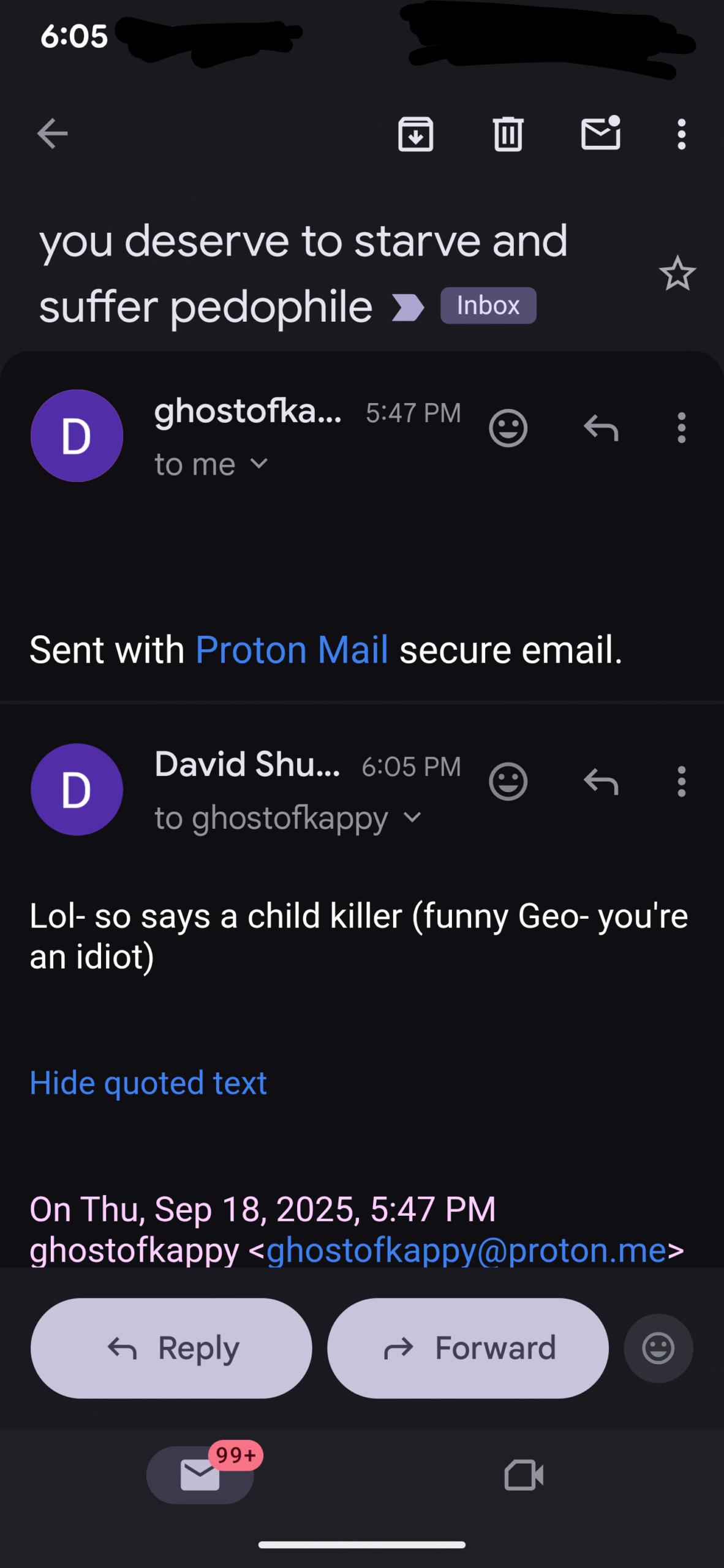The width and height of the screenshot is (724, 1568).
Task: Delete the conversation with the trash icon
Action: tap(508, 134)
